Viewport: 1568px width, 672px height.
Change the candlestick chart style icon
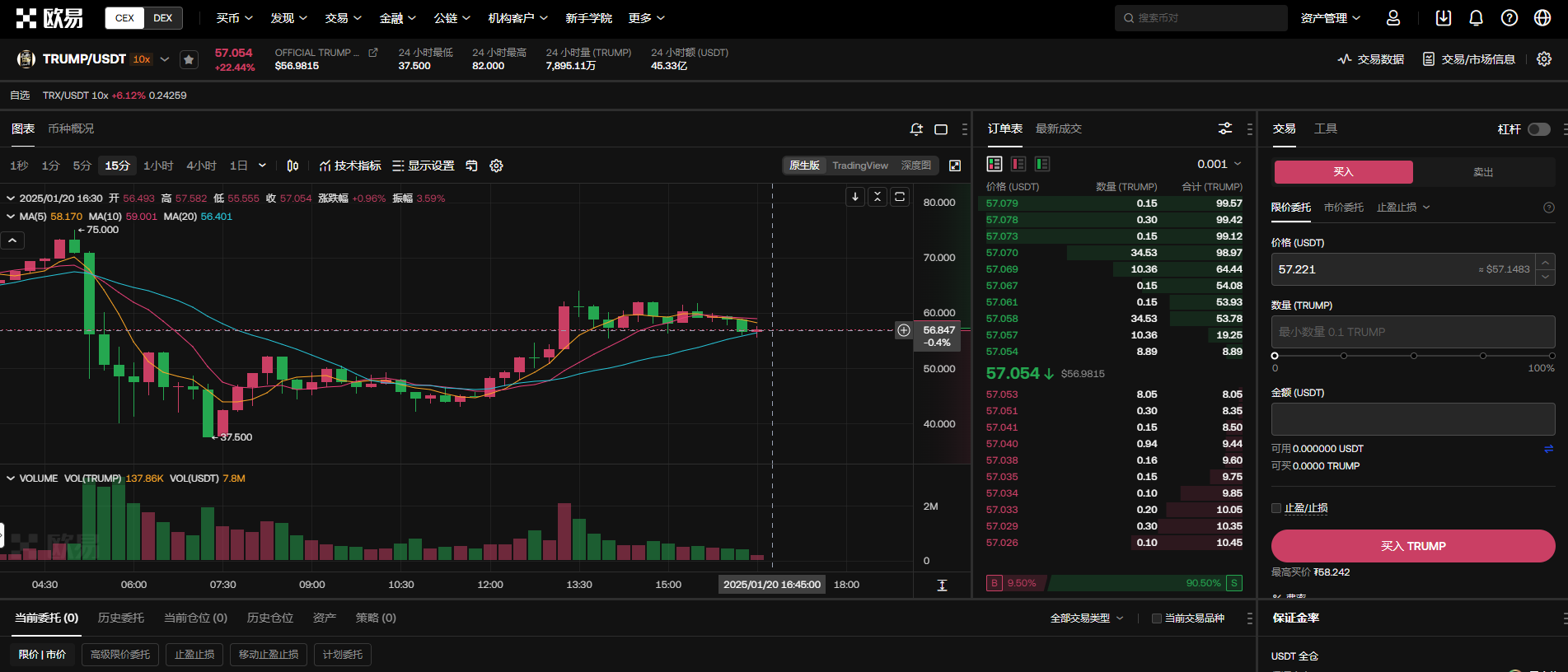(x=293, y=166)
